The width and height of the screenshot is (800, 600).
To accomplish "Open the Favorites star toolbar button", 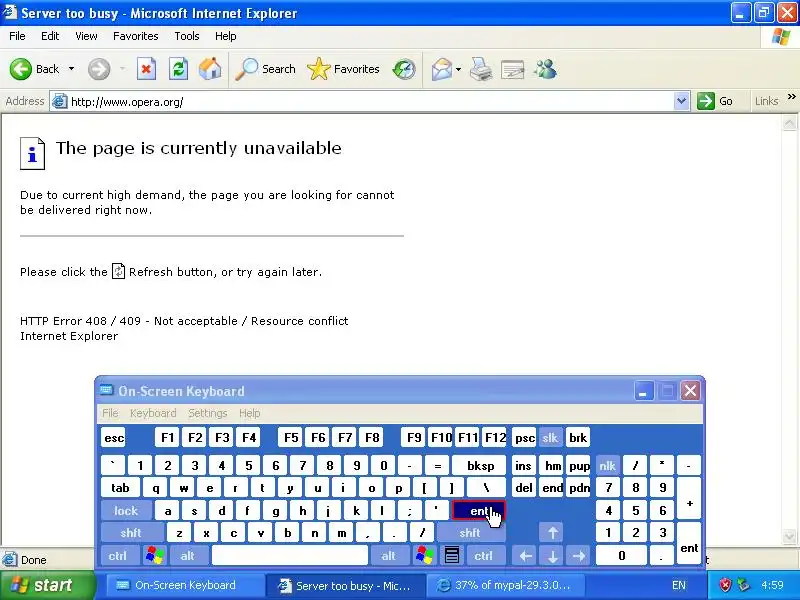I will click(x=343, y=69).
